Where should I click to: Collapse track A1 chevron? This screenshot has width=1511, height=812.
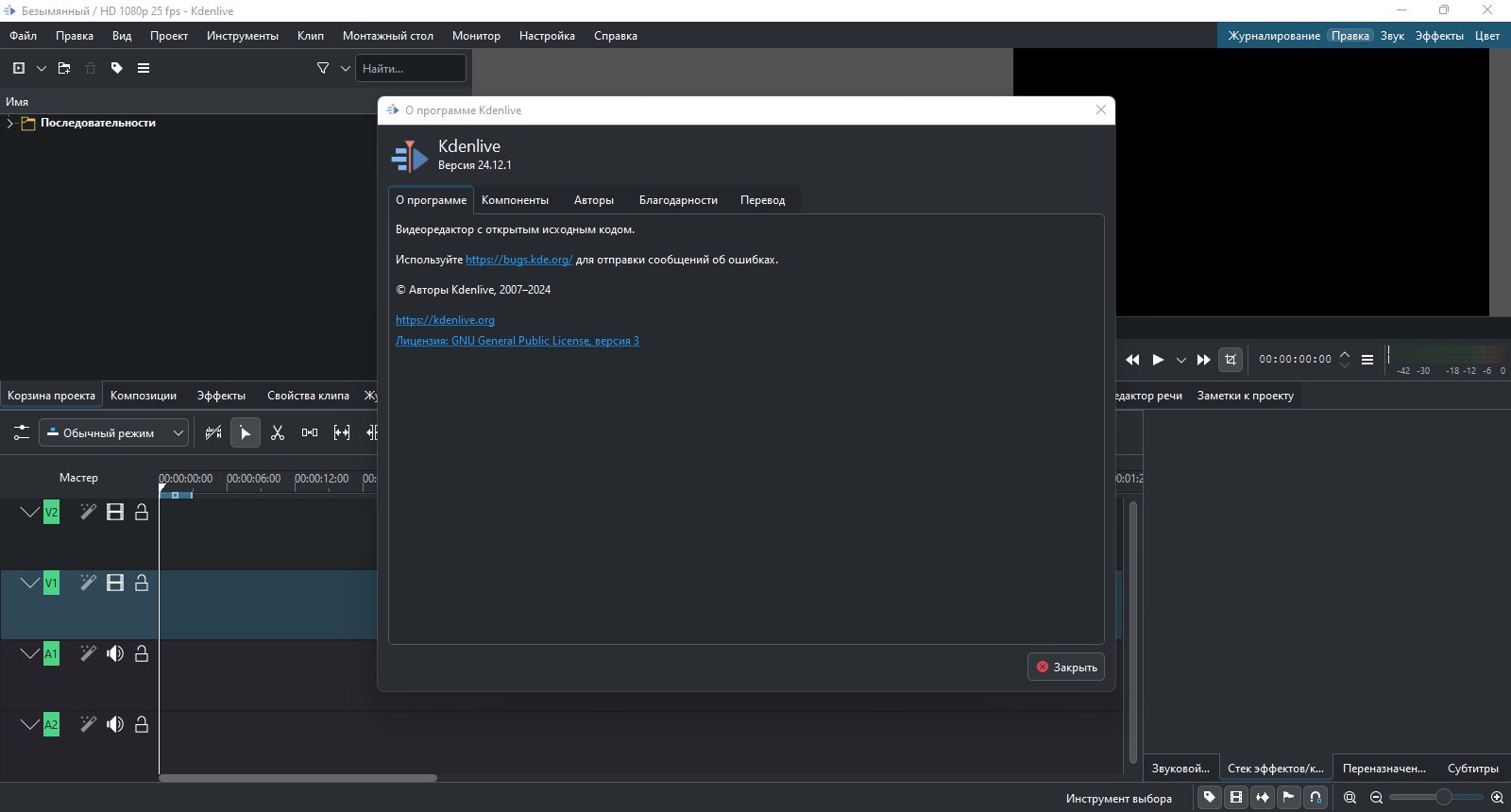point(30,653)
